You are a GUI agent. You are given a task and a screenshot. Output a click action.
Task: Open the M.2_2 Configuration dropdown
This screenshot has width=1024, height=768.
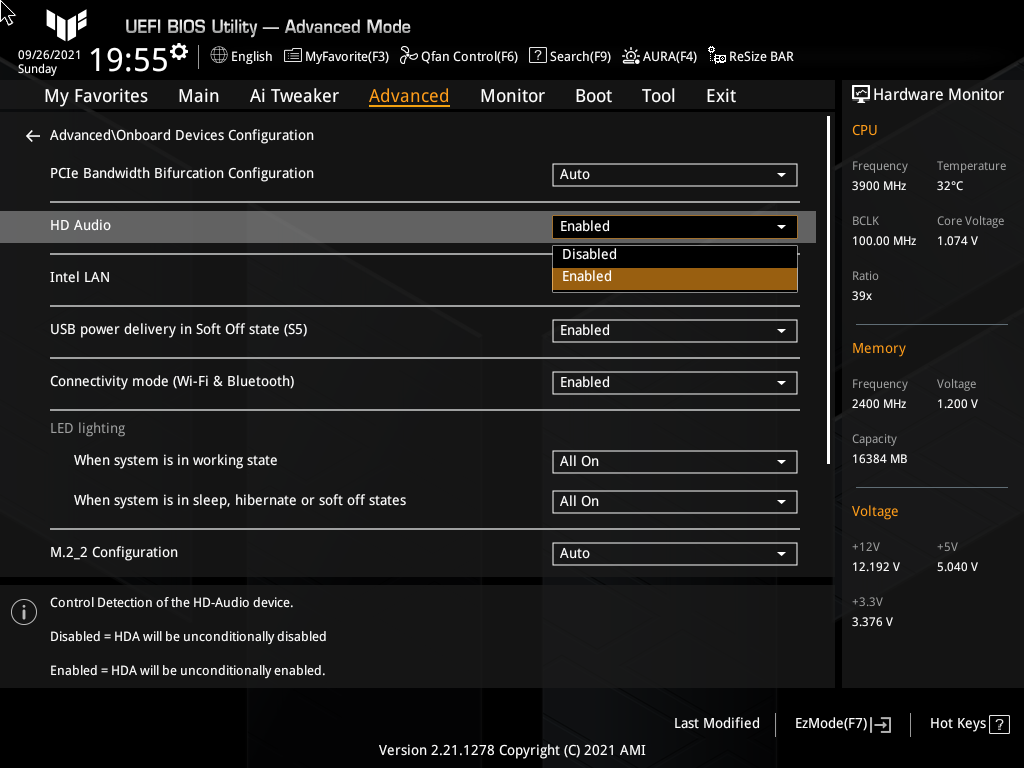pyautogui.click(x=674, y=553)
